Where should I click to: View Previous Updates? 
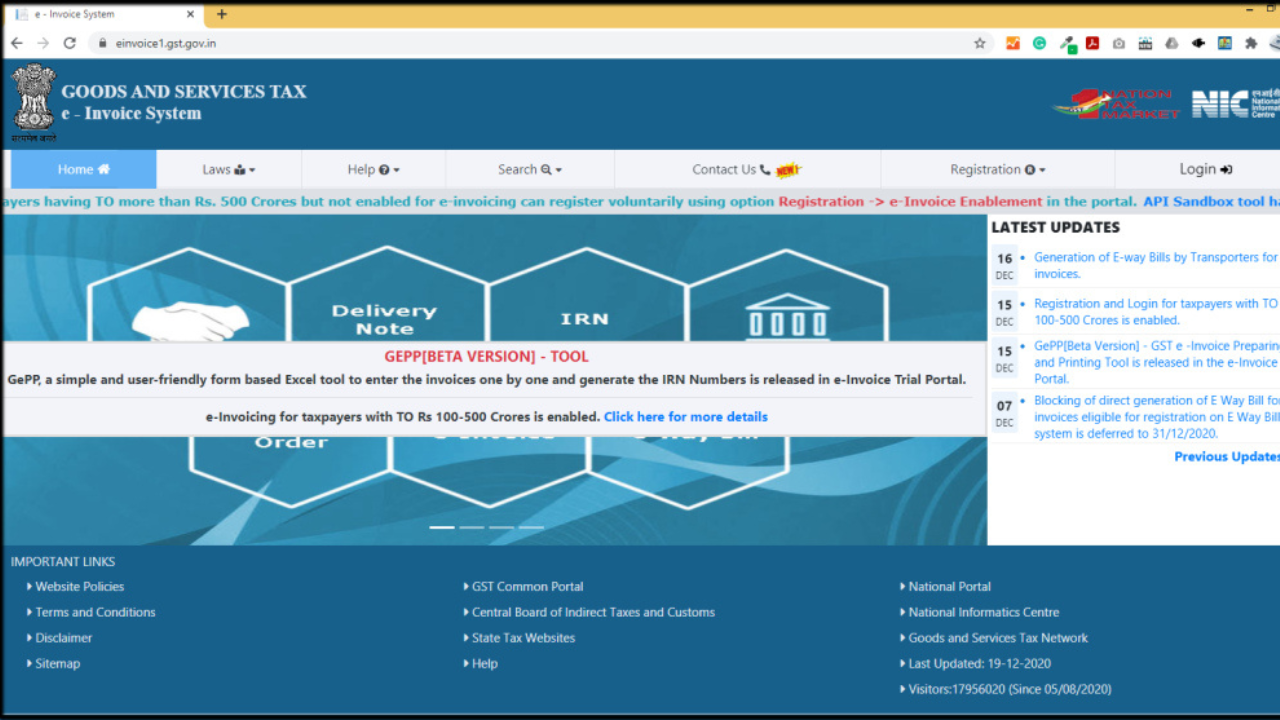click(1227, 457)
